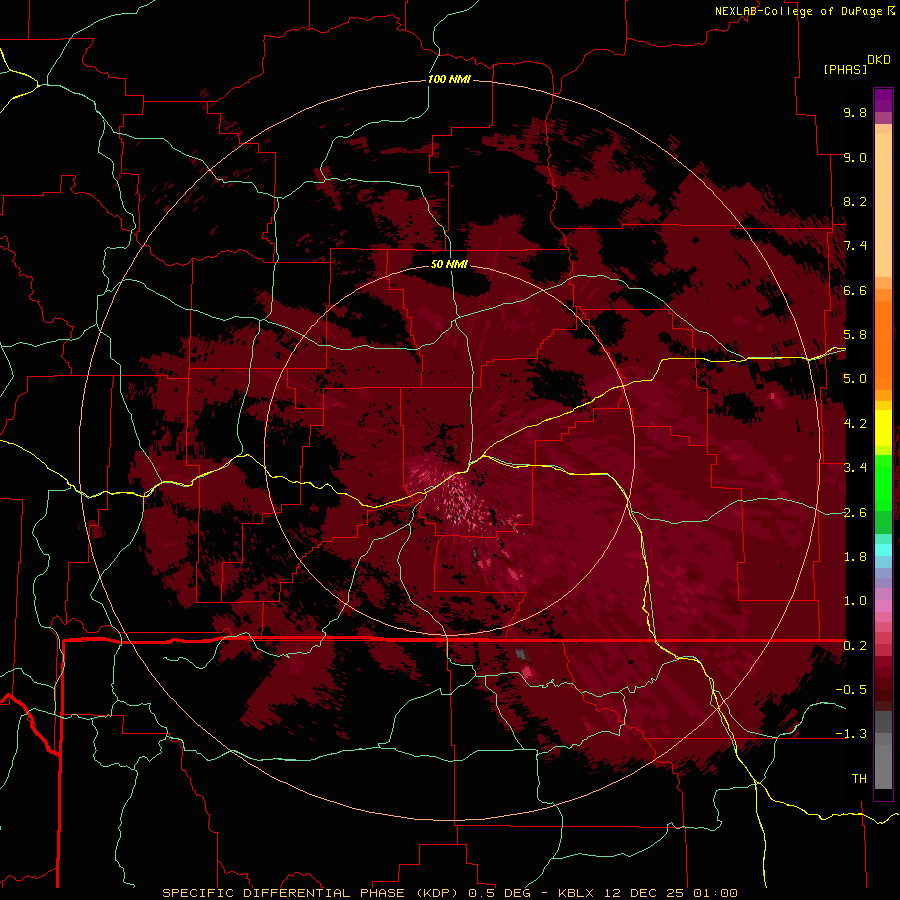Click the 7.4 value on color scale
This screenshot has height=900, width=900.
click(x=855, y=246)
